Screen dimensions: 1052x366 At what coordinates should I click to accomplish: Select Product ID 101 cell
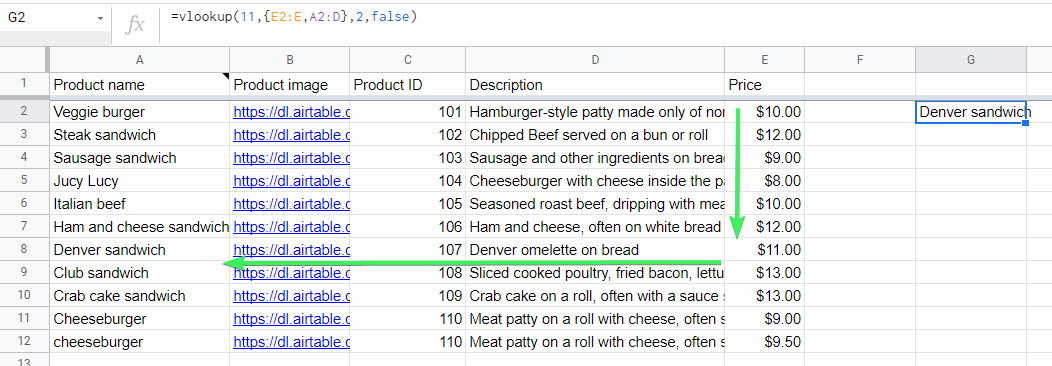pyautogui.click(x=407, y=112)
